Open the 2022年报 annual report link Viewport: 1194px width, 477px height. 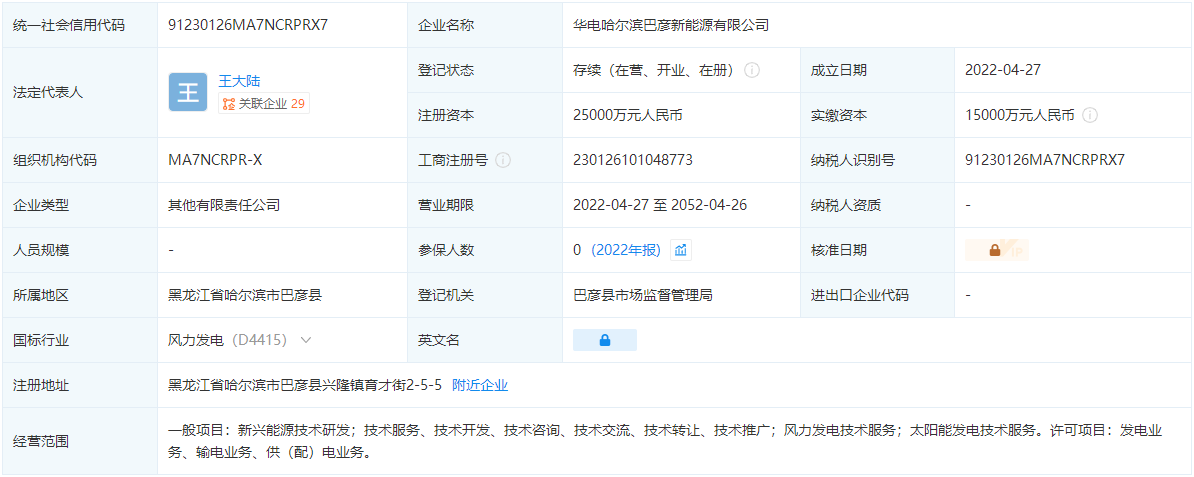point(625,250)
